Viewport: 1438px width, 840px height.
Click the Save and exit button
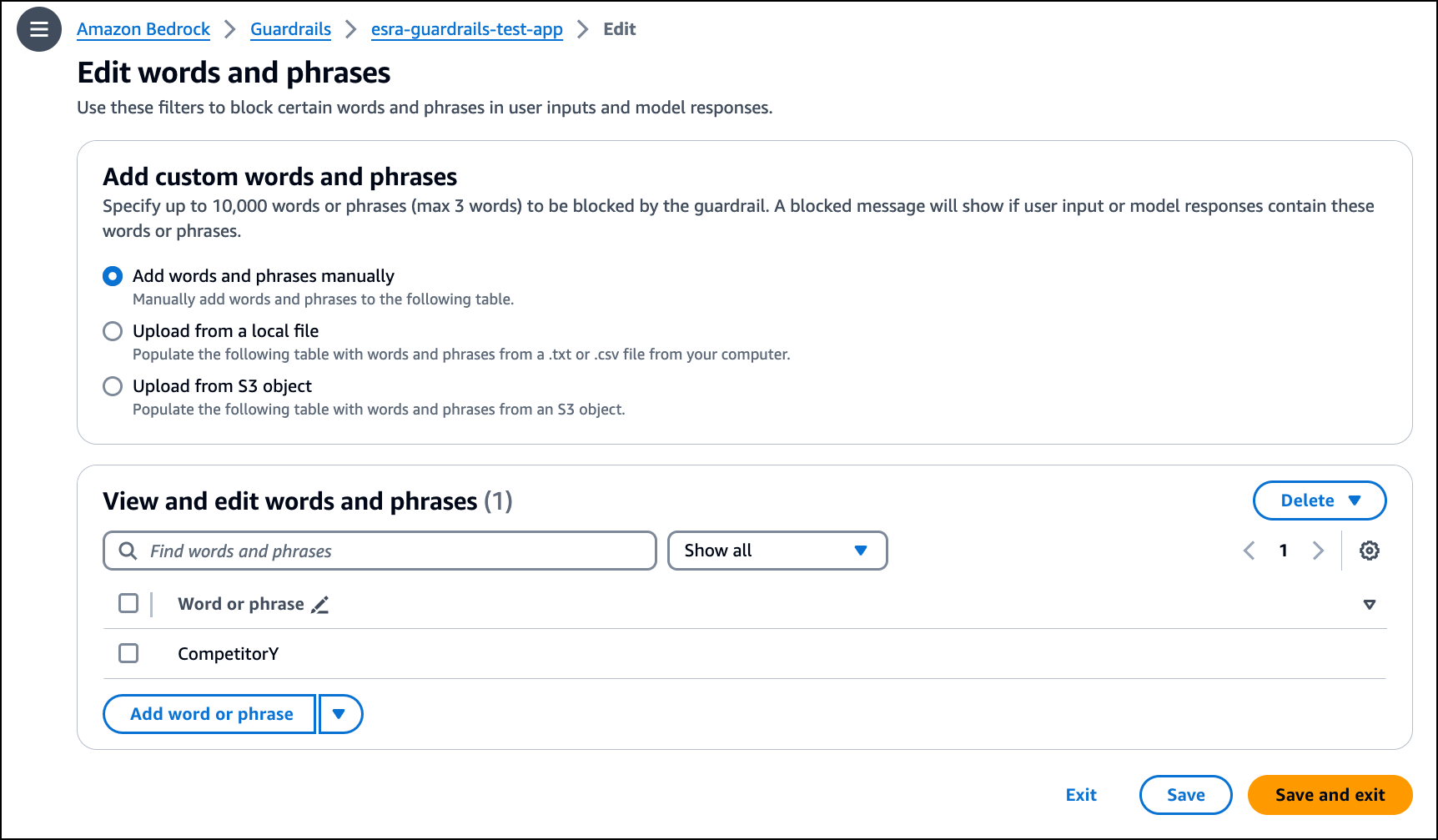pos(1330,795)
